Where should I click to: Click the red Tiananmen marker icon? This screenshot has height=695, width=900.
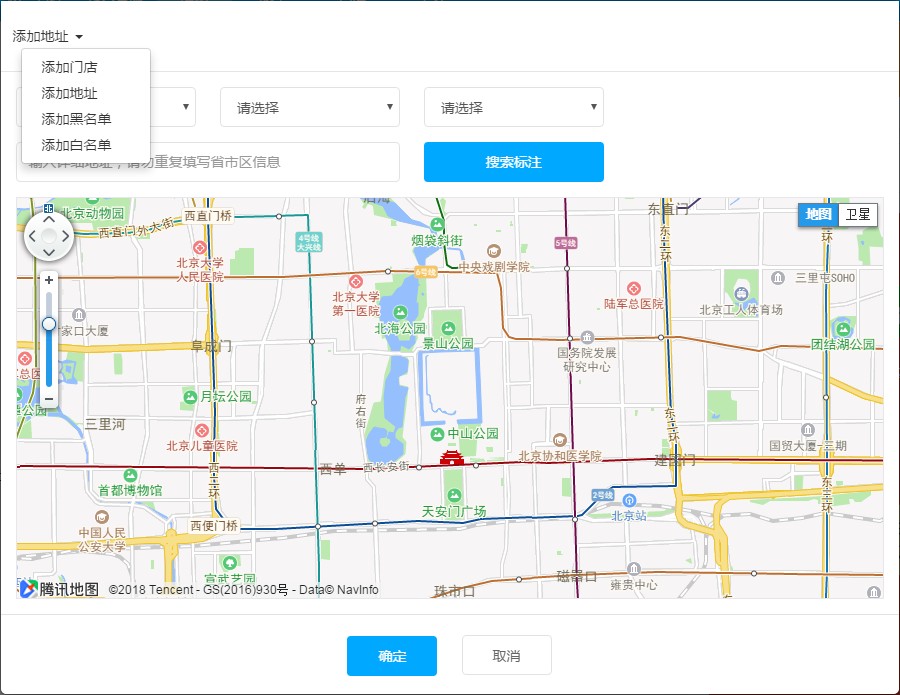pos(452,457)
